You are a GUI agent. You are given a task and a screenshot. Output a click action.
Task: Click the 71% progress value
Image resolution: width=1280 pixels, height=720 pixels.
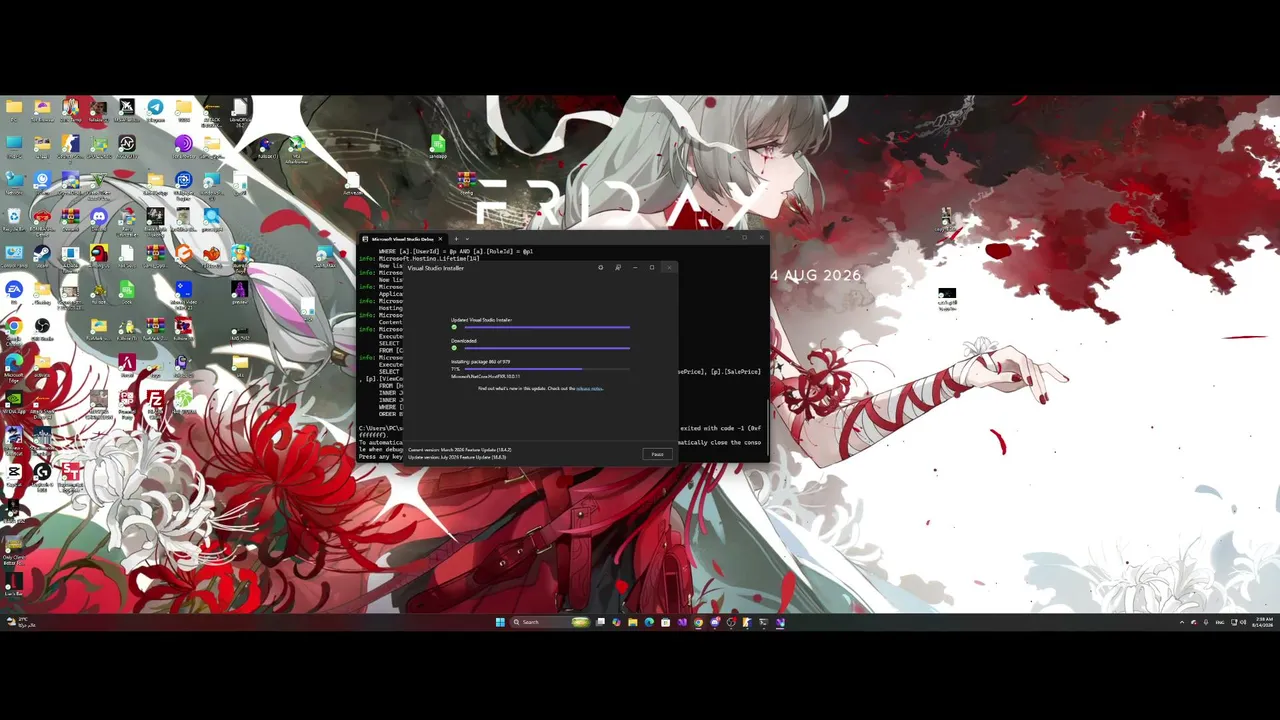pyautogui.click(x=455, y=369)
